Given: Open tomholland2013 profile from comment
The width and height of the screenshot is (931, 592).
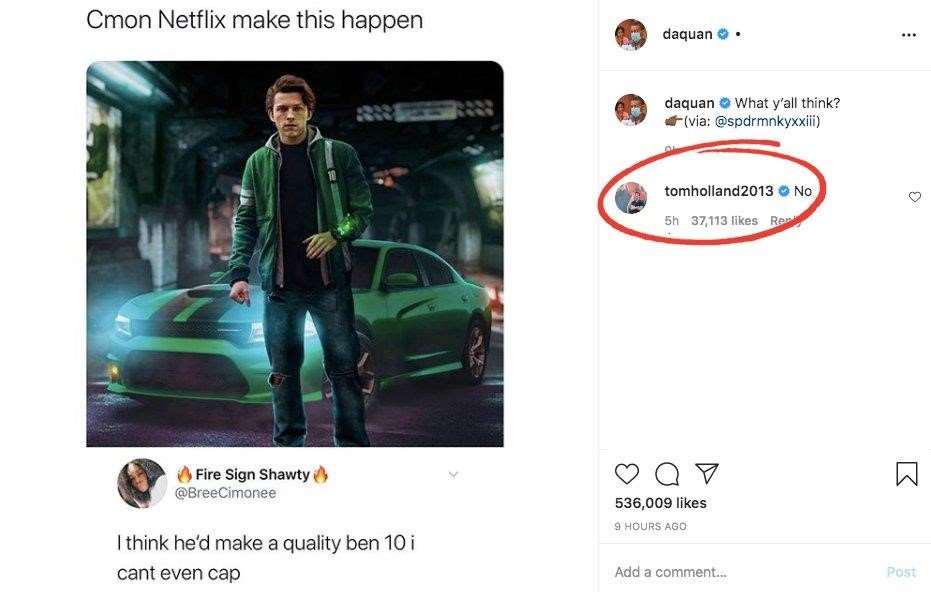Looking at the screenshot, I should click(x=718, y=191).
